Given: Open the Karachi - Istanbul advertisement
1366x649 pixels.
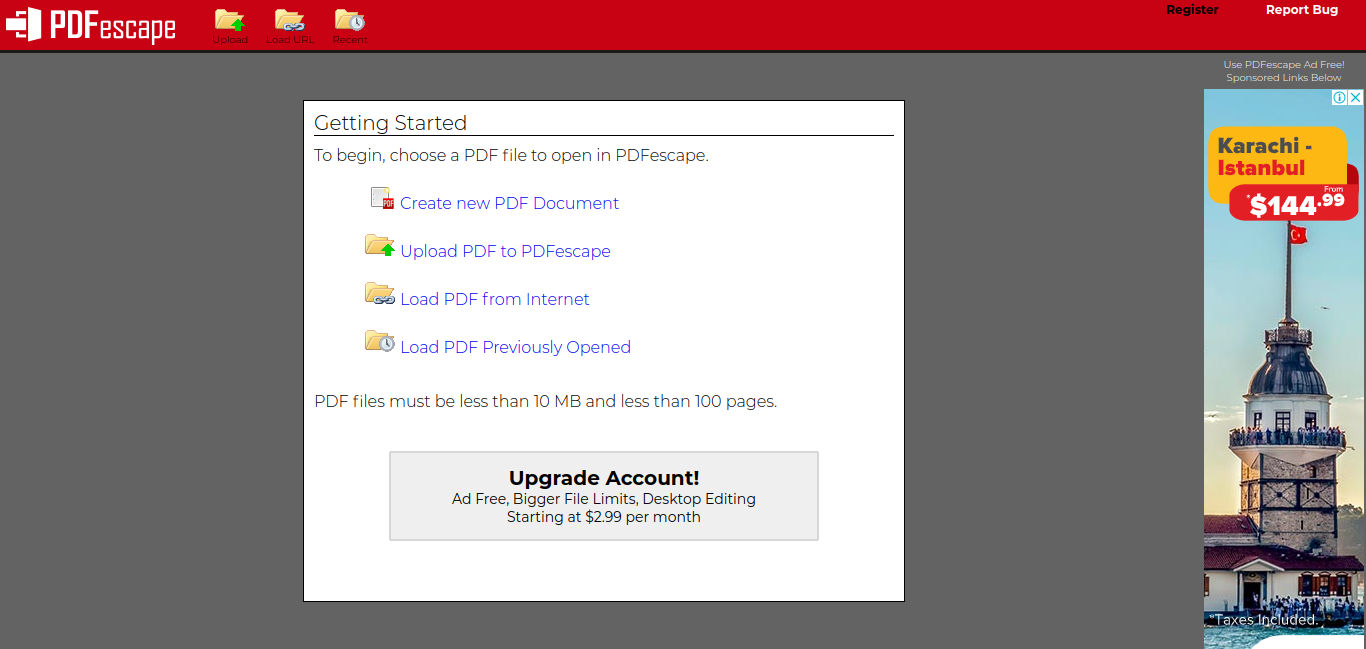Looking at the screenshot, I should 1284,369.
